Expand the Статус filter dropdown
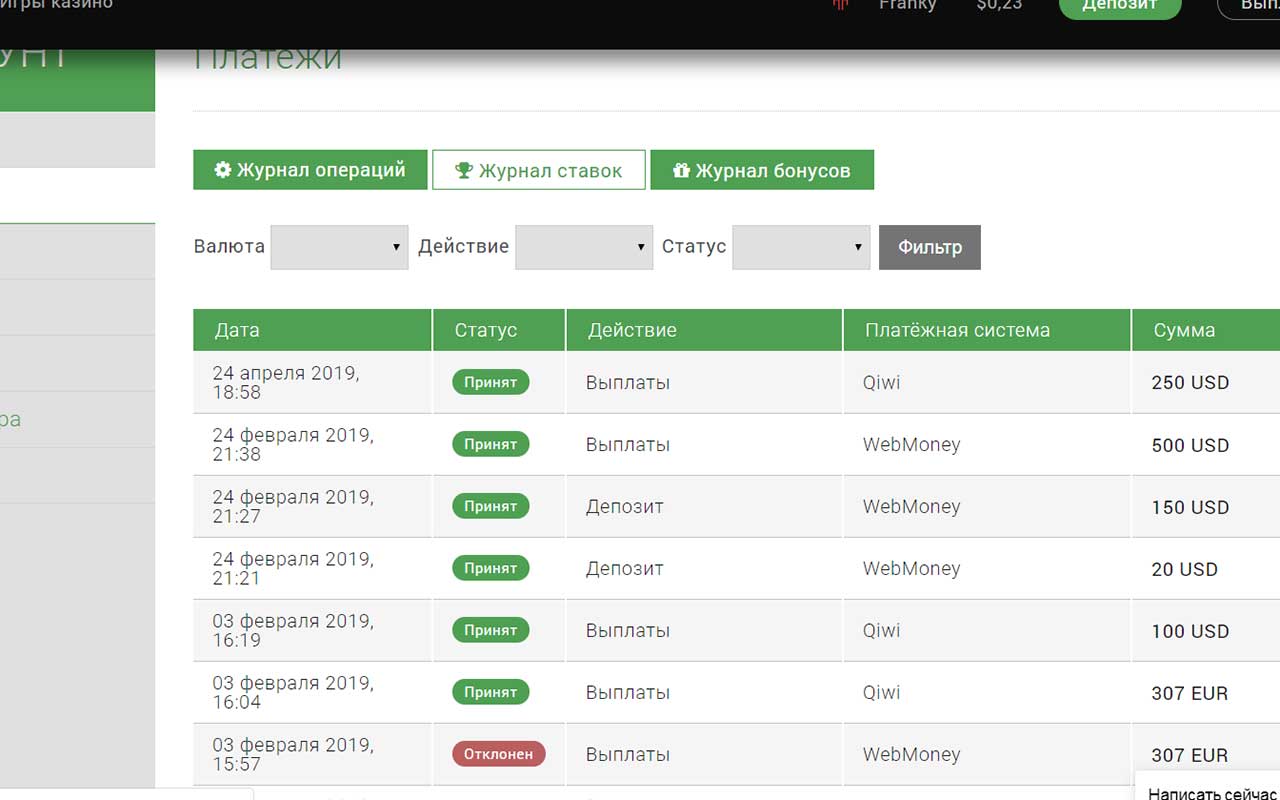Screen dimensions: 1280x800 click(801, 247)
